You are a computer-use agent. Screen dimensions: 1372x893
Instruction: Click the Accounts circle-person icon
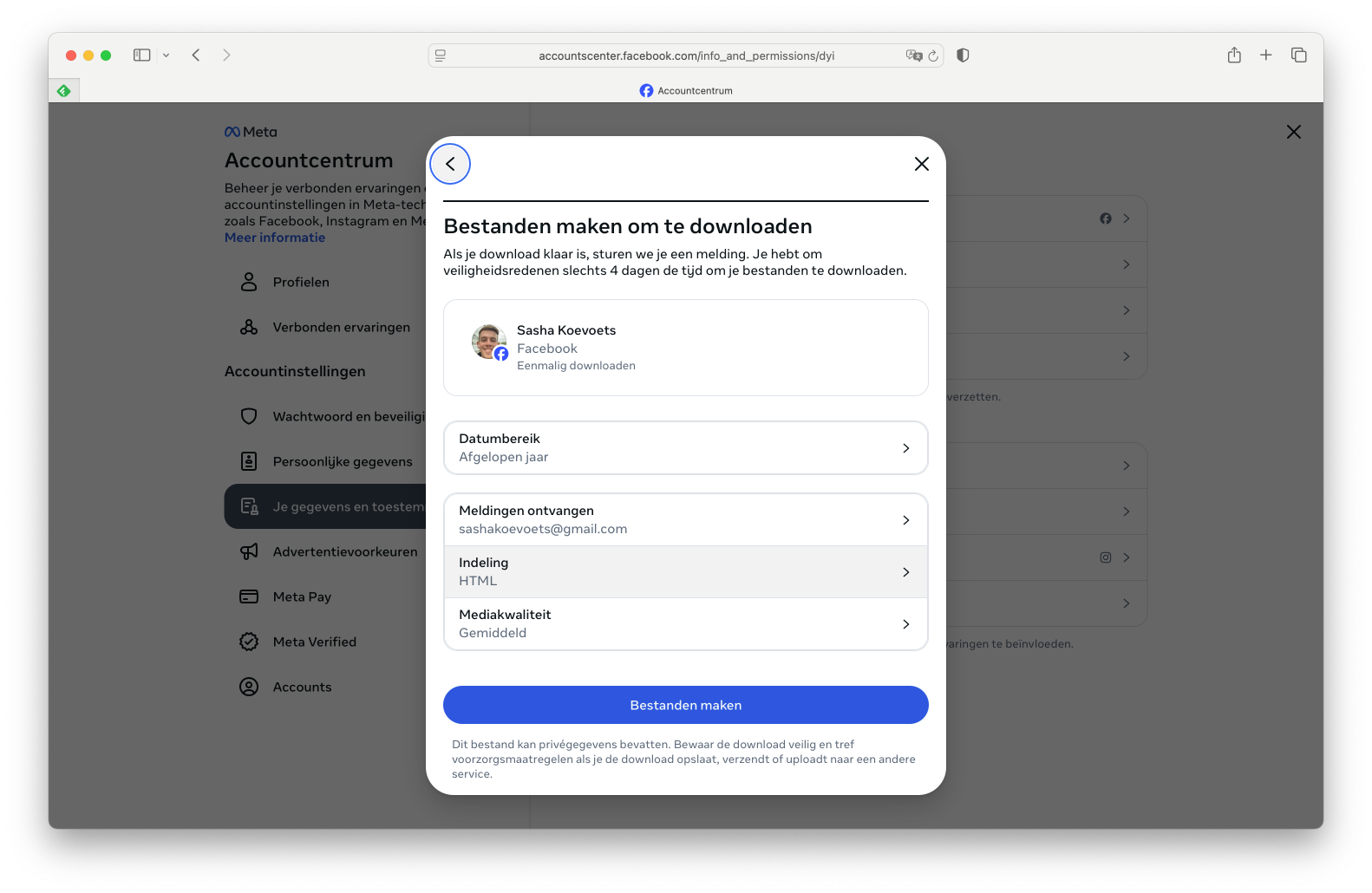(249, 687)
